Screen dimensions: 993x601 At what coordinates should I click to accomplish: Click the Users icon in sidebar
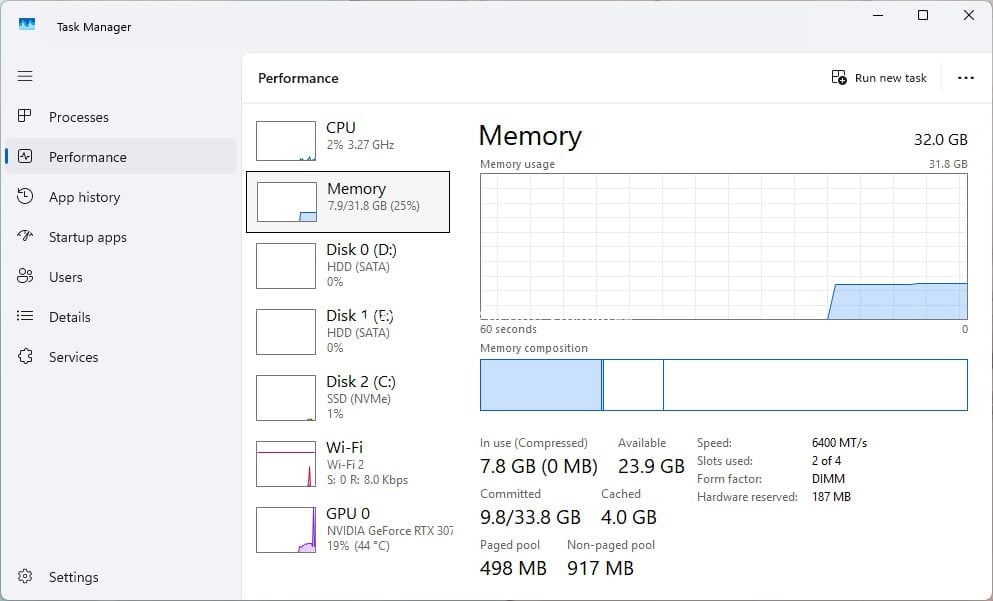pyautogui.click(x=26, y=277)
